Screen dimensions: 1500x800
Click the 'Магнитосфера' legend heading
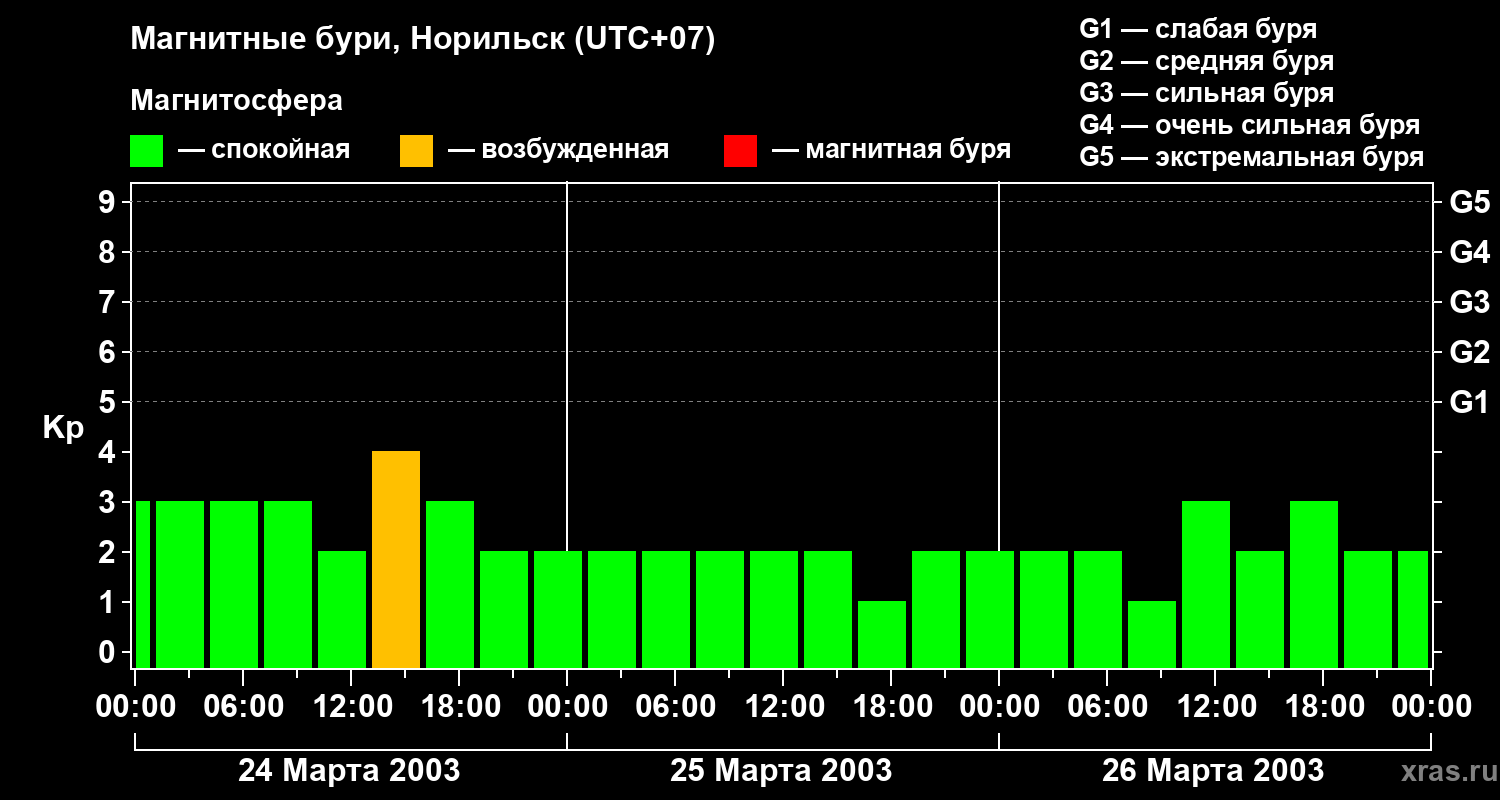point(236,101)
